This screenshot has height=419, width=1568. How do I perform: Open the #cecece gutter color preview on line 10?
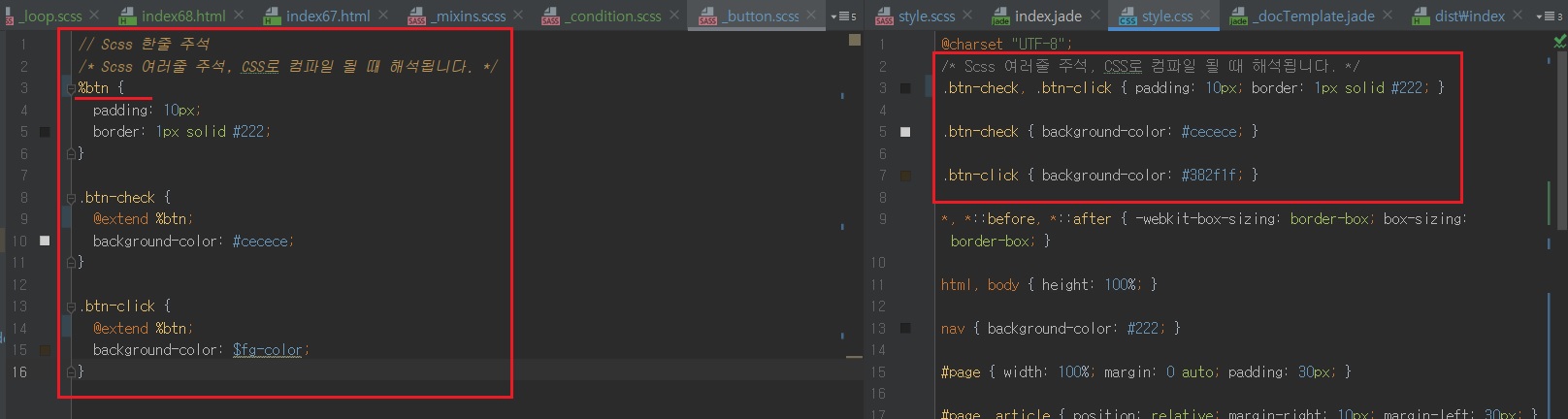click(45, 241)
